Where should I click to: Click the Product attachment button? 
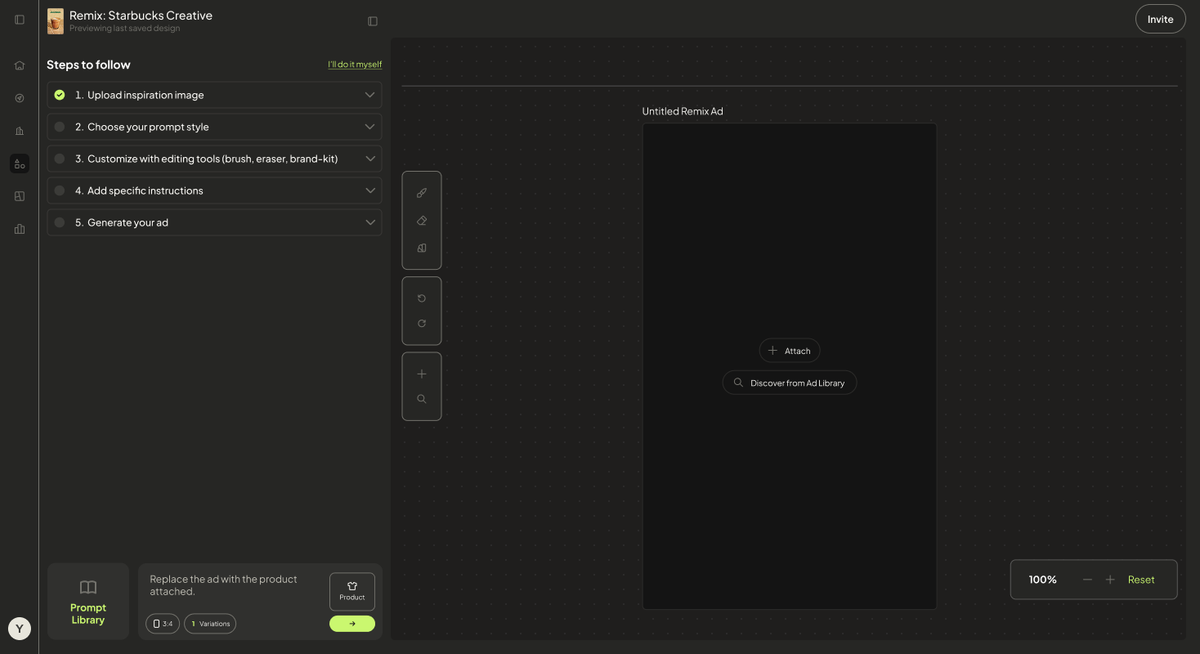click(352, 591)
